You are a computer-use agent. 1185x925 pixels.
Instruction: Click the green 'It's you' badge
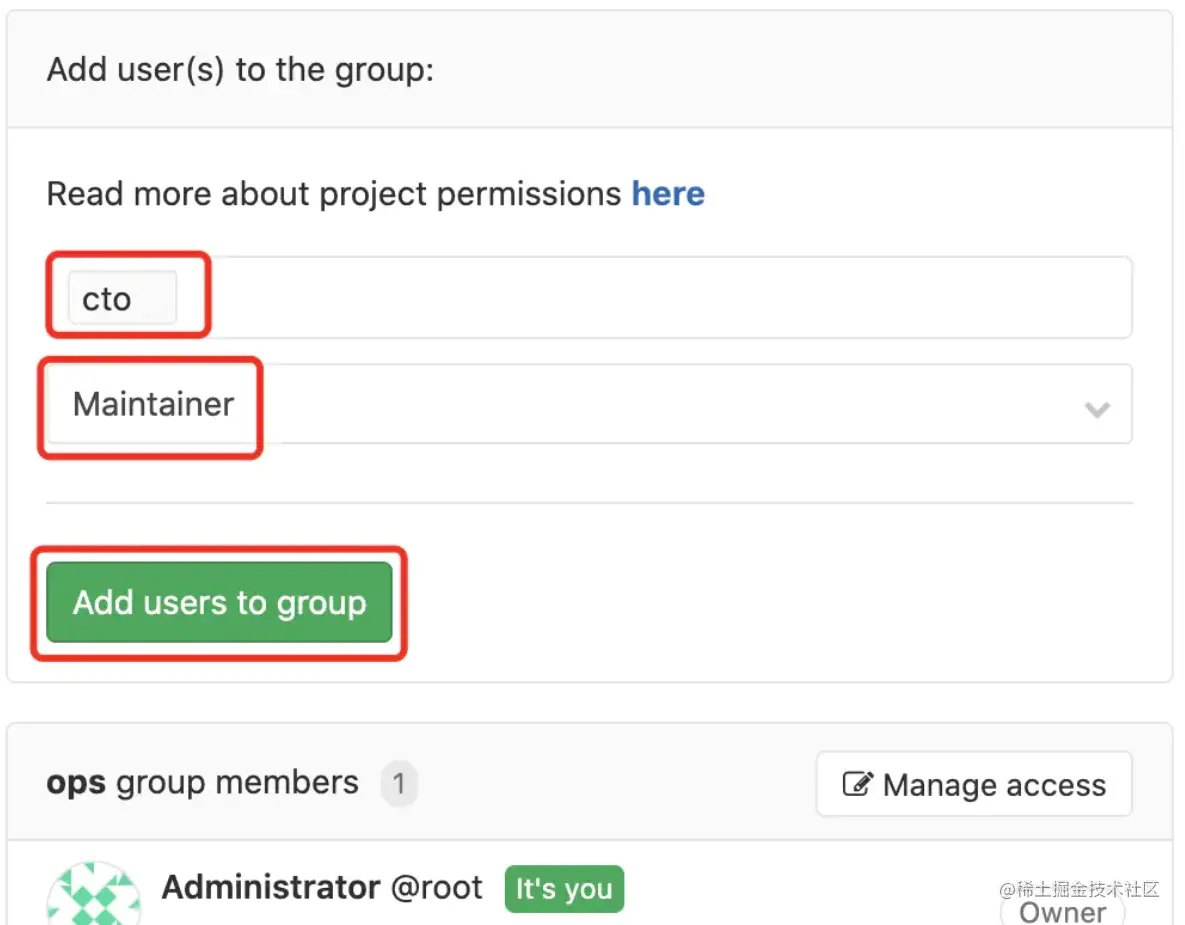point(564,889)
